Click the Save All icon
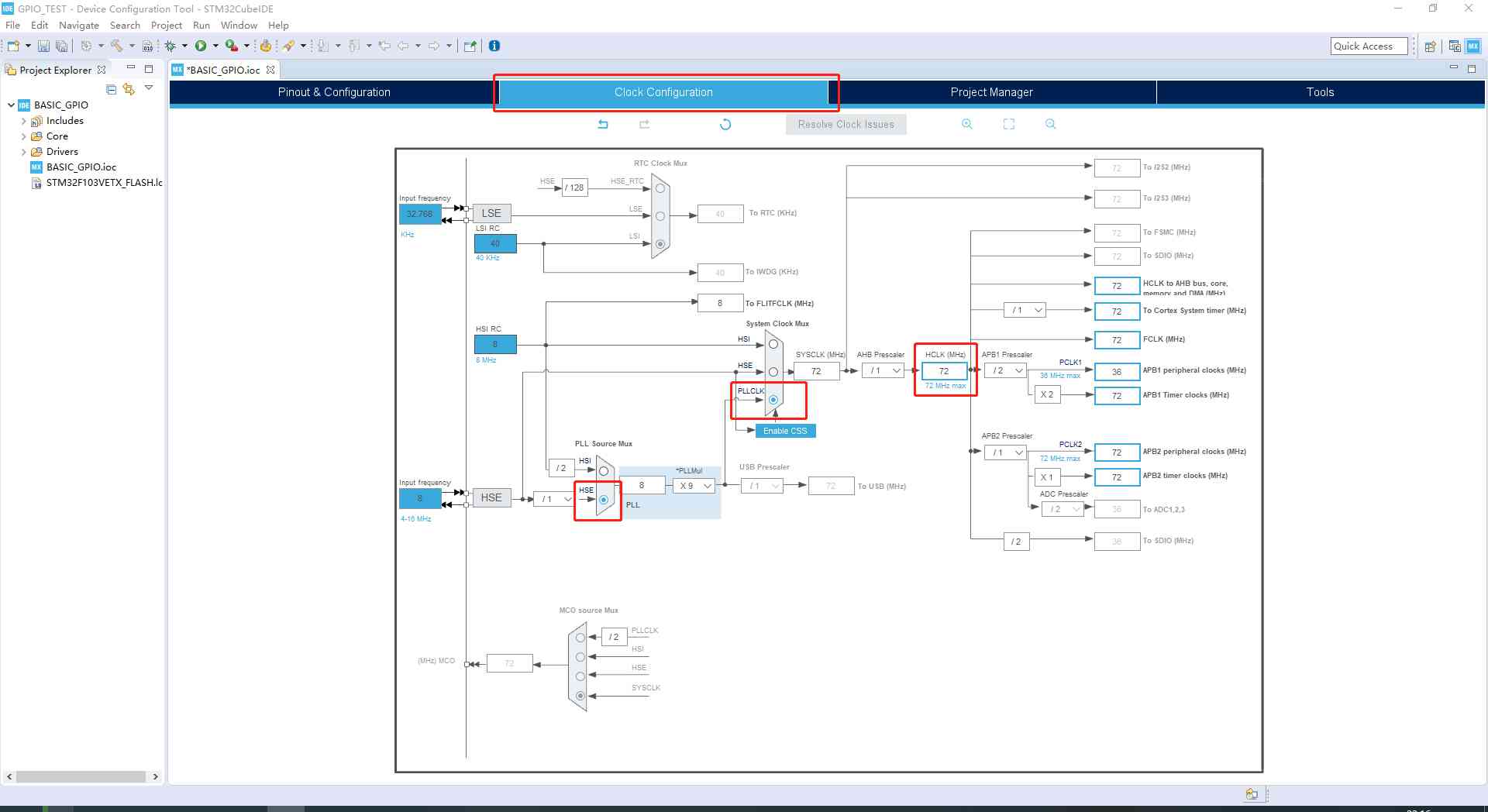Screen dimensions: 1488x812 click(x=61, y=46)
